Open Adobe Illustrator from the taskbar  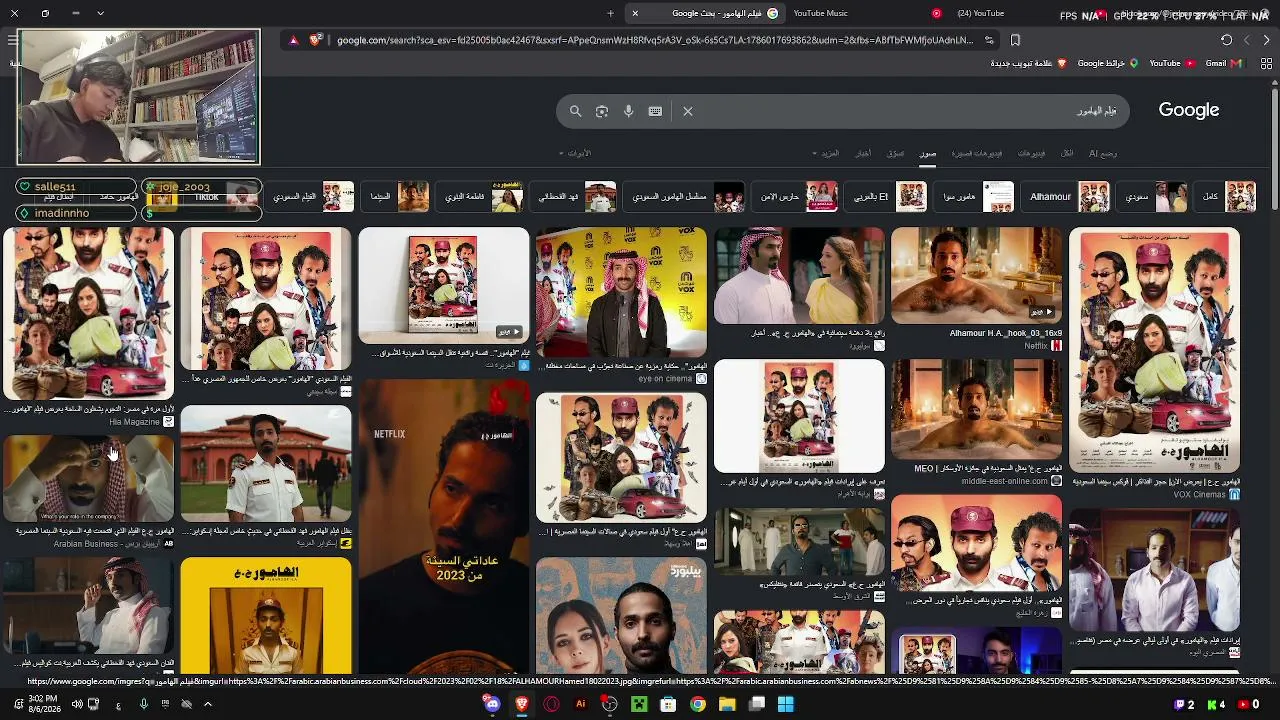(x=580, y=704)
